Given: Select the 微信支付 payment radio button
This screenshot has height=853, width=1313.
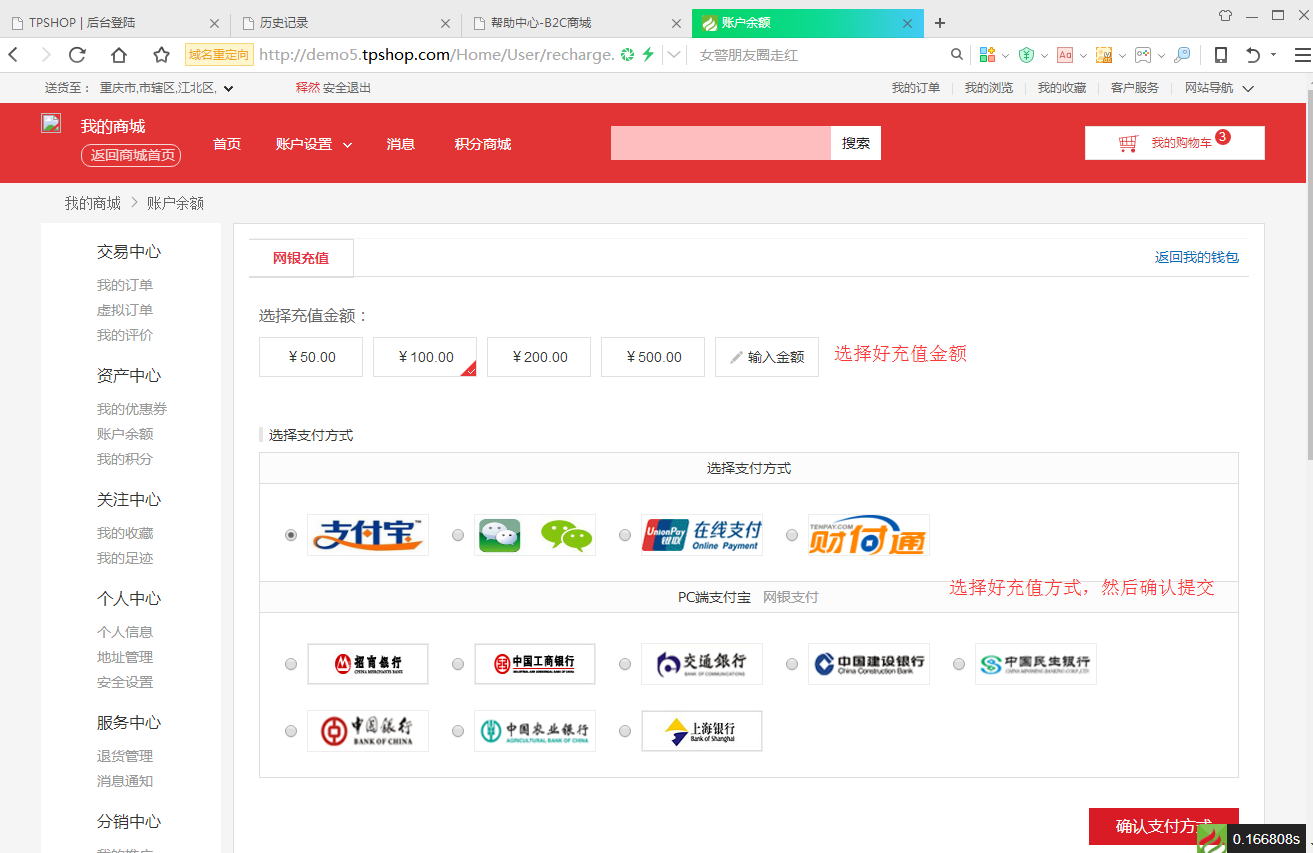Looking at the screenshot, I should [458, 535].
